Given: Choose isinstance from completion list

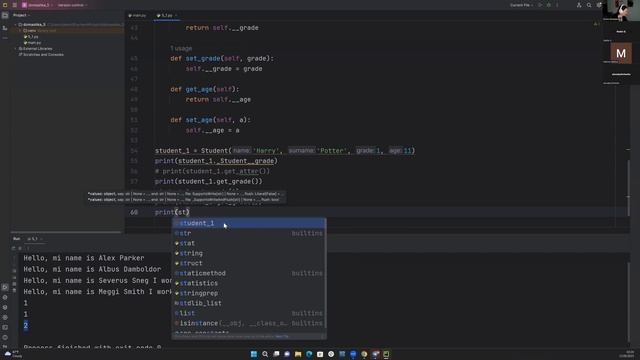Looking at the screenshot, I should click(x=249, y=323).
